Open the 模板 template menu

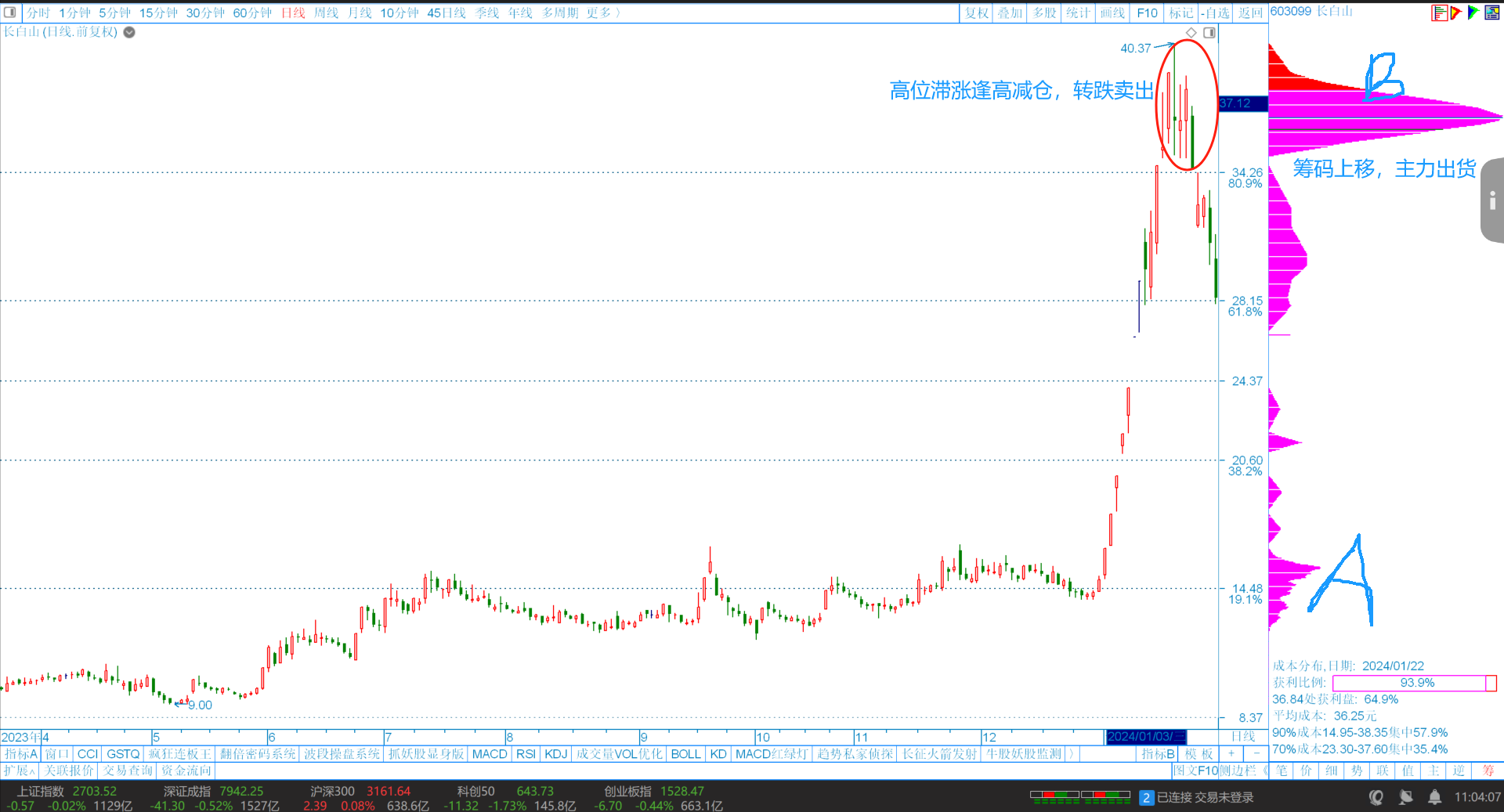(1198, 754)
